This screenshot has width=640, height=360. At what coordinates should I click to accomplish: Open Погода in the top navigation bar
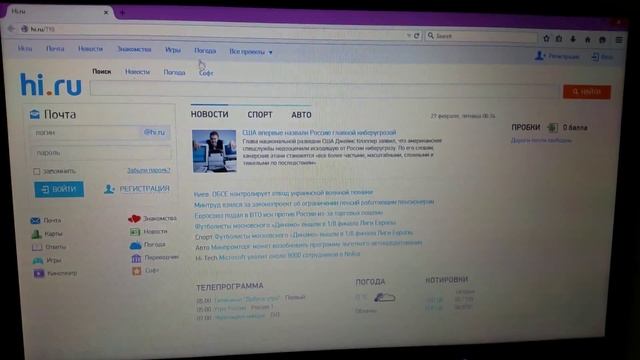205,51
